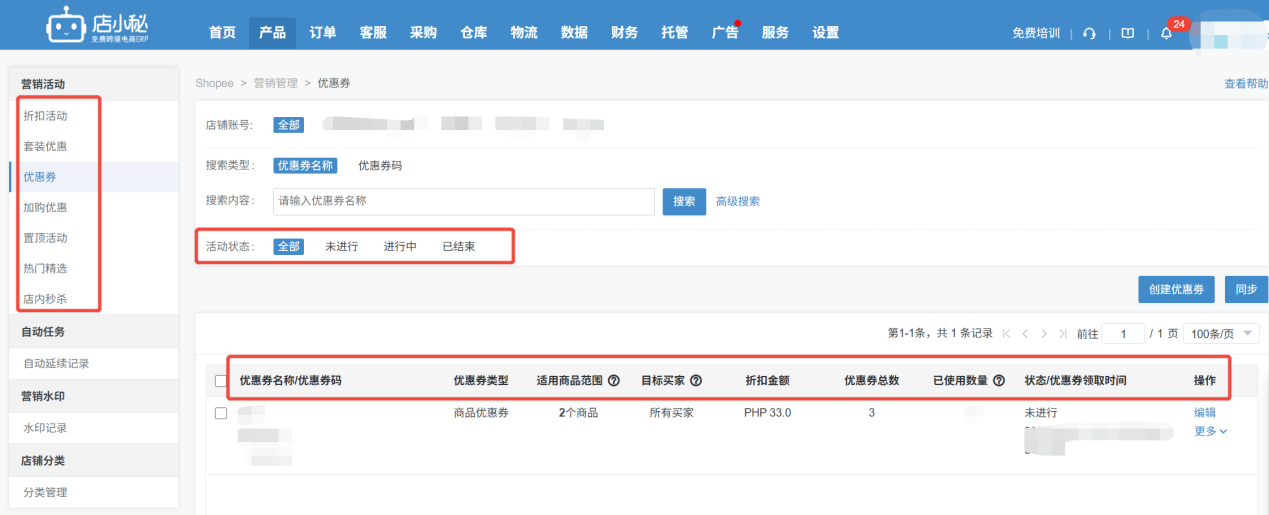Viewport: 1269px width, 515px height.
Task: Open the 客服 top menu
Action: (373, 33)
